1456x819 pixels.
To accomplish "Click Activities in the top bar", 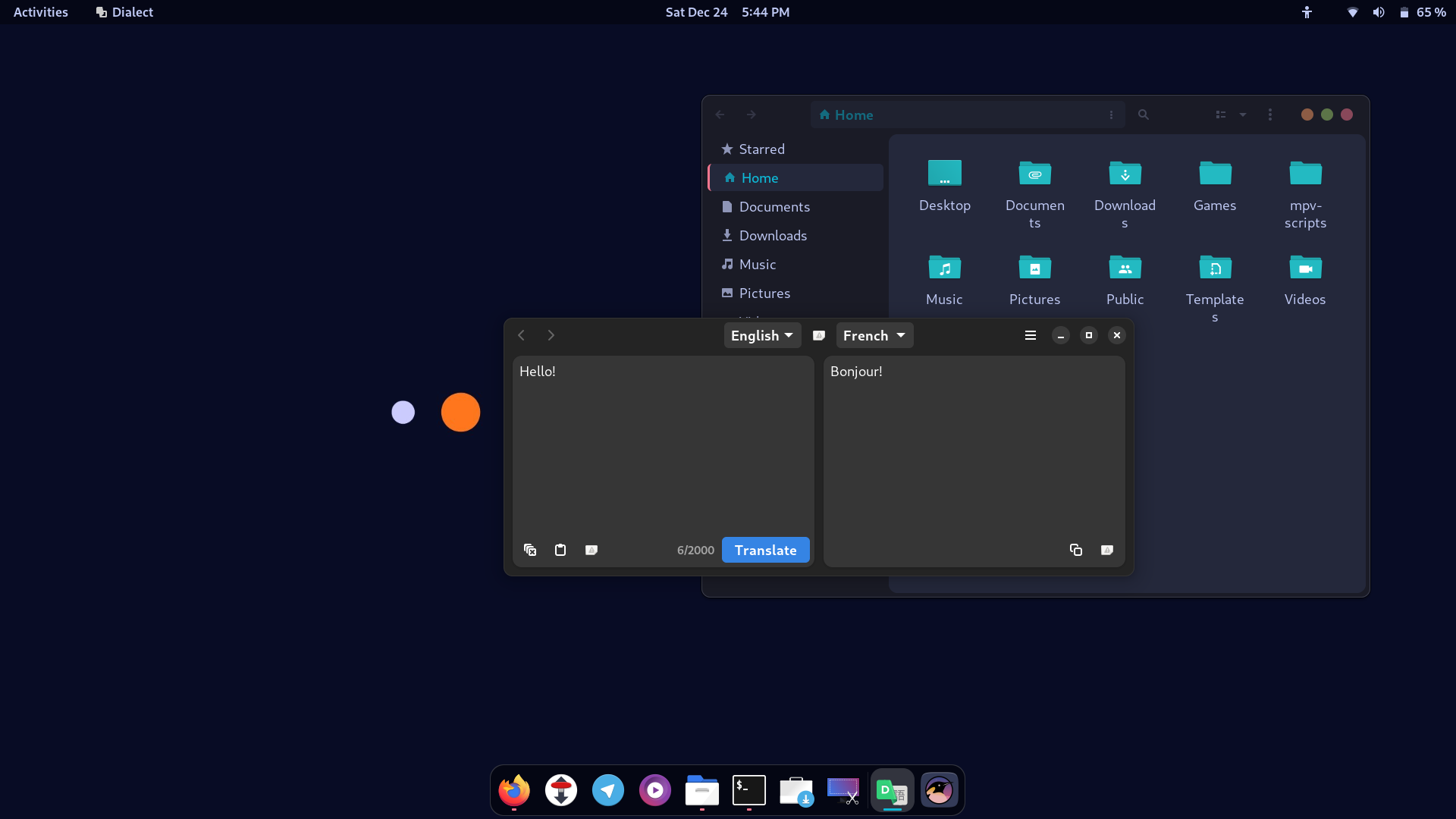I will (x=41, y=12).
